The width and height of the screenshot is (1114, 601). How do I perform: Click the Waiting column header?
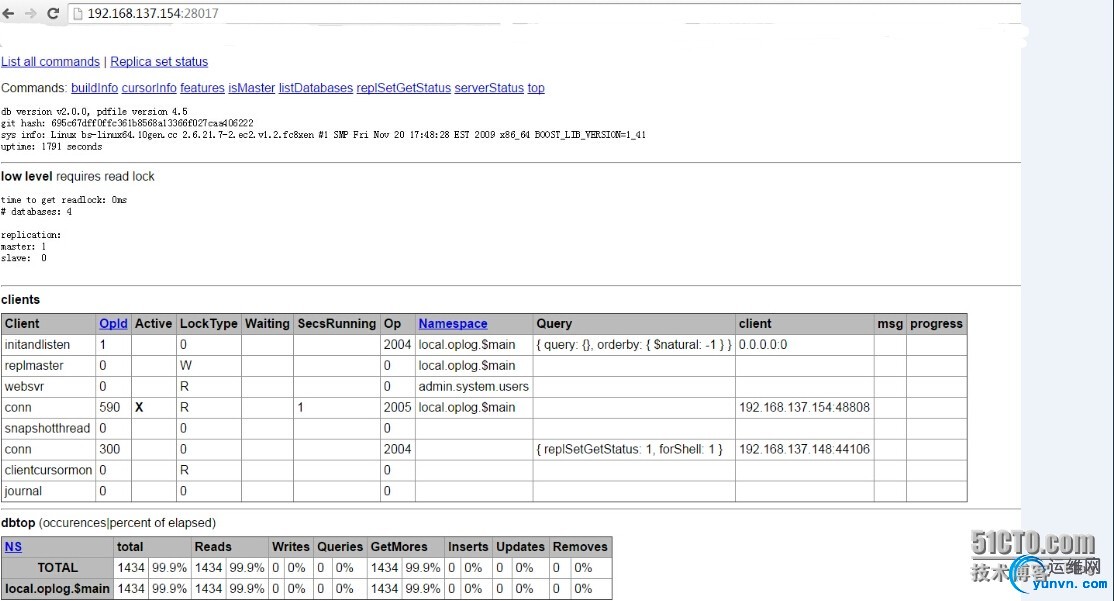coord(267,324)
